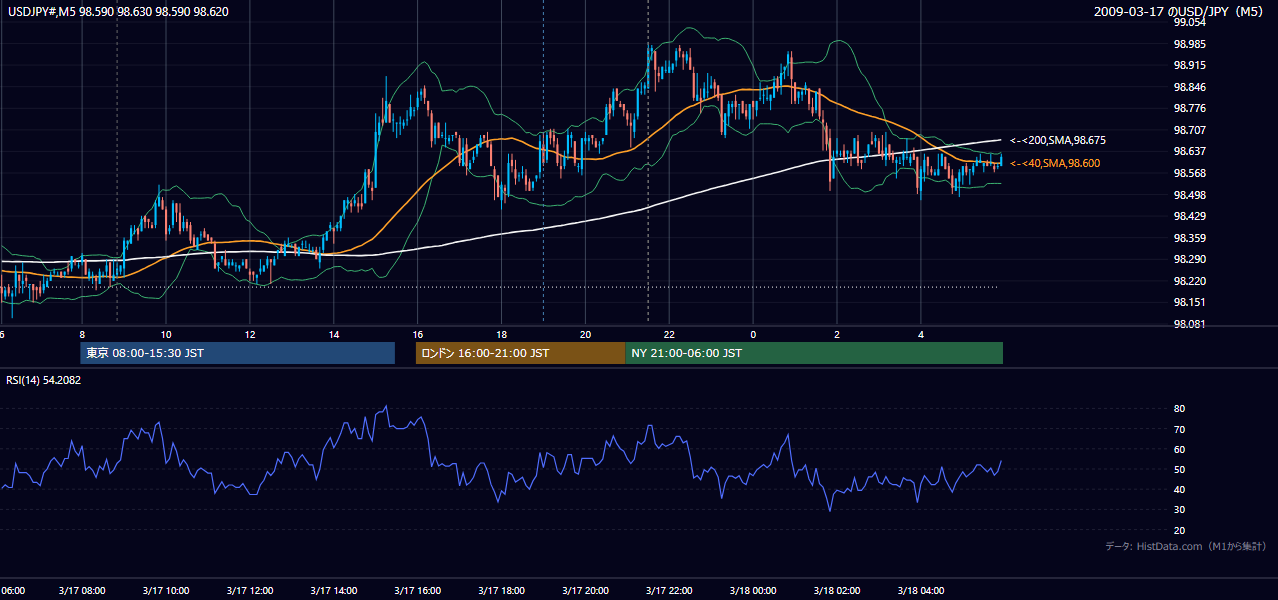1278x600 pixels.
Task: Click the 98.637 price axis label
Action: pyautogui.click(x=1188, y=151)
